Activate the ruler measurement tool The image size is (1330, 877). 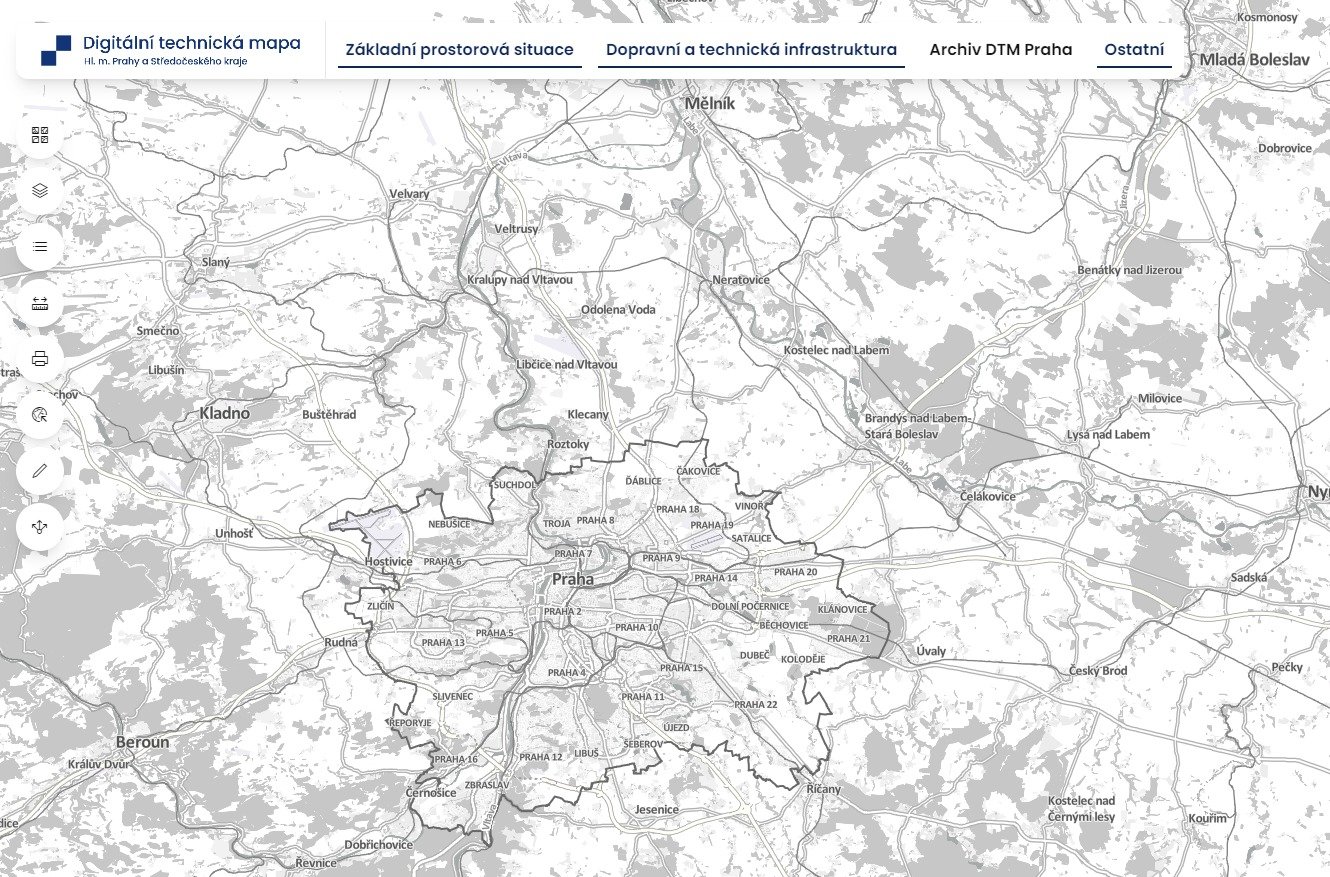(x=41, y=303)
